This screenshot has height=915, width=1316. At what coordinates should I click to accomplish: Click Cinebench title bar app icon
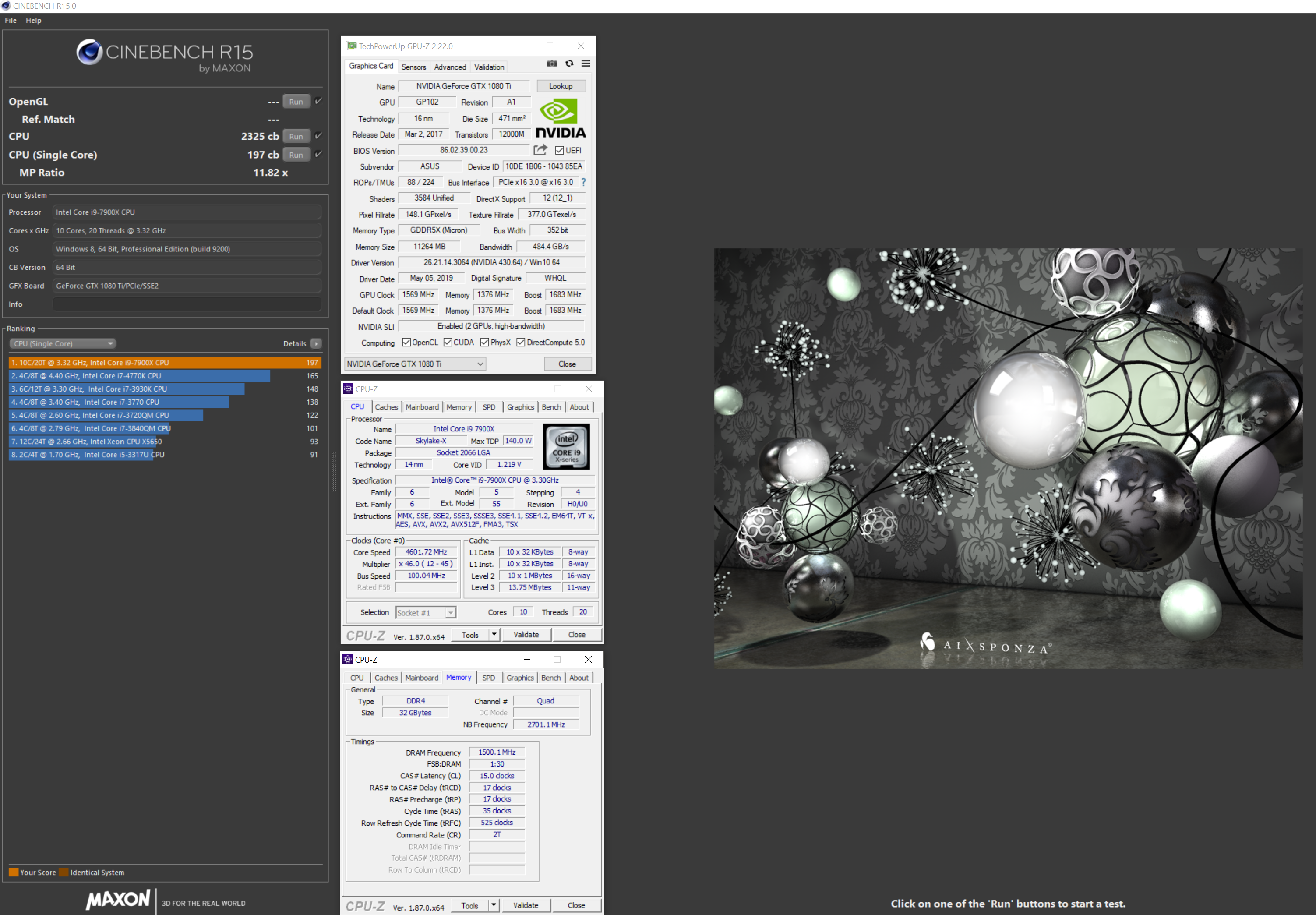(x=6, y=6)
